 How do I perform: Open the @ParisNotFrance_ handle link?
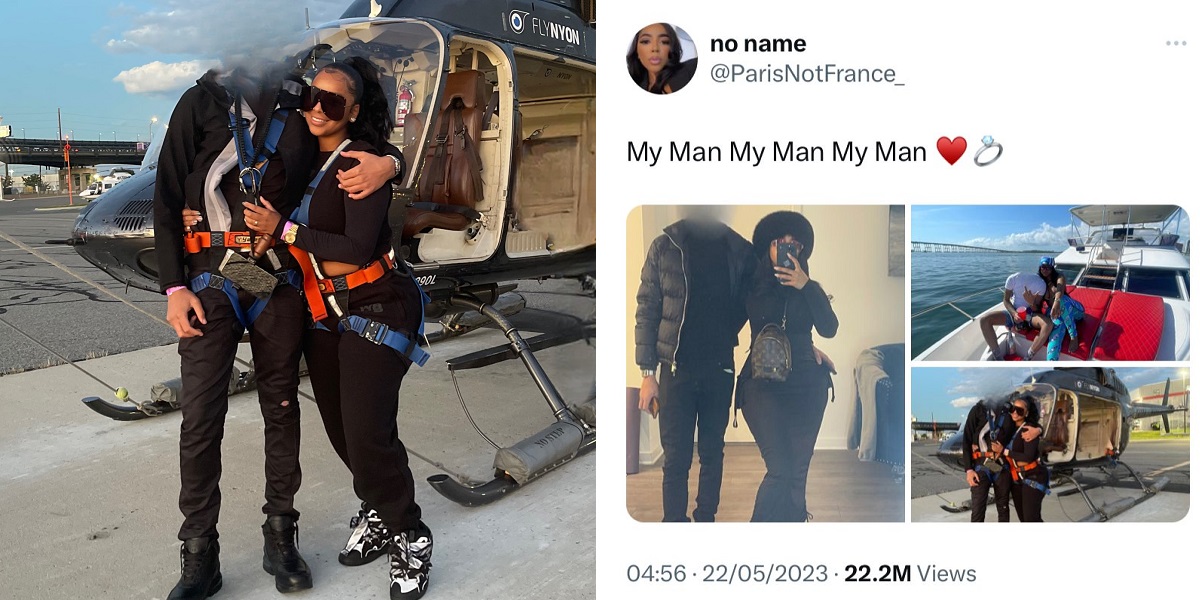[x=807, y=76]
